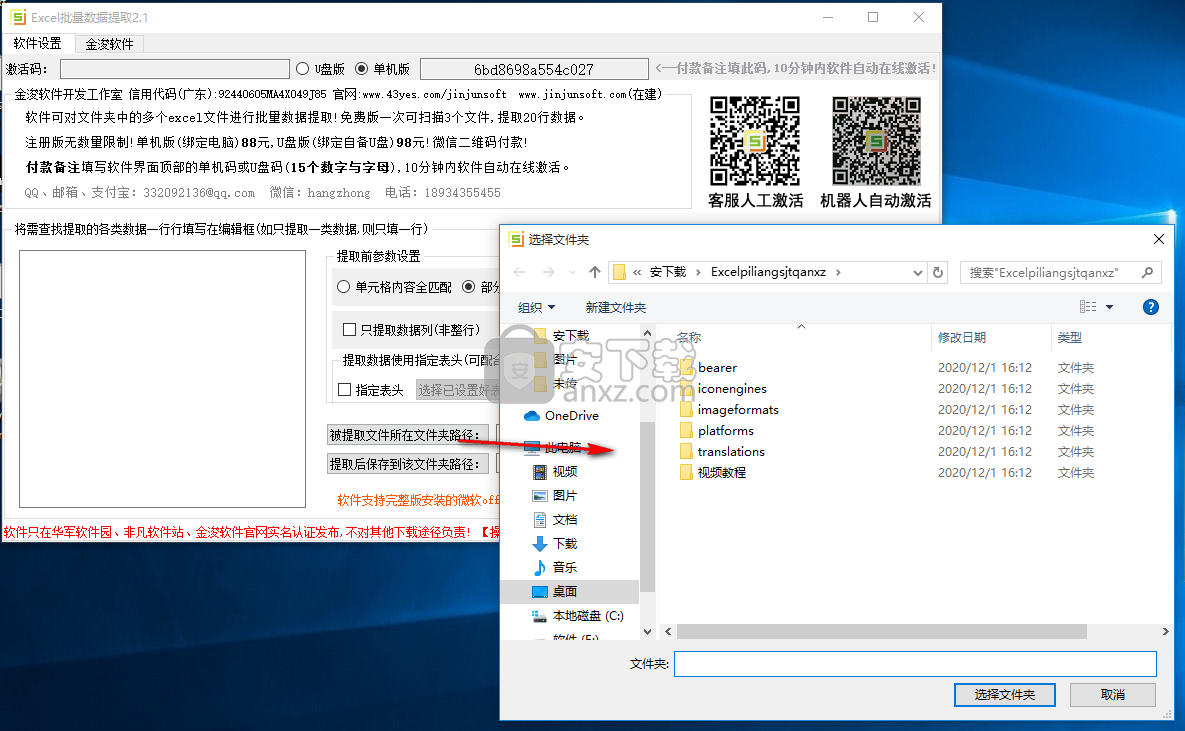Open the 组织 dropdown menu

pos(537,308)
